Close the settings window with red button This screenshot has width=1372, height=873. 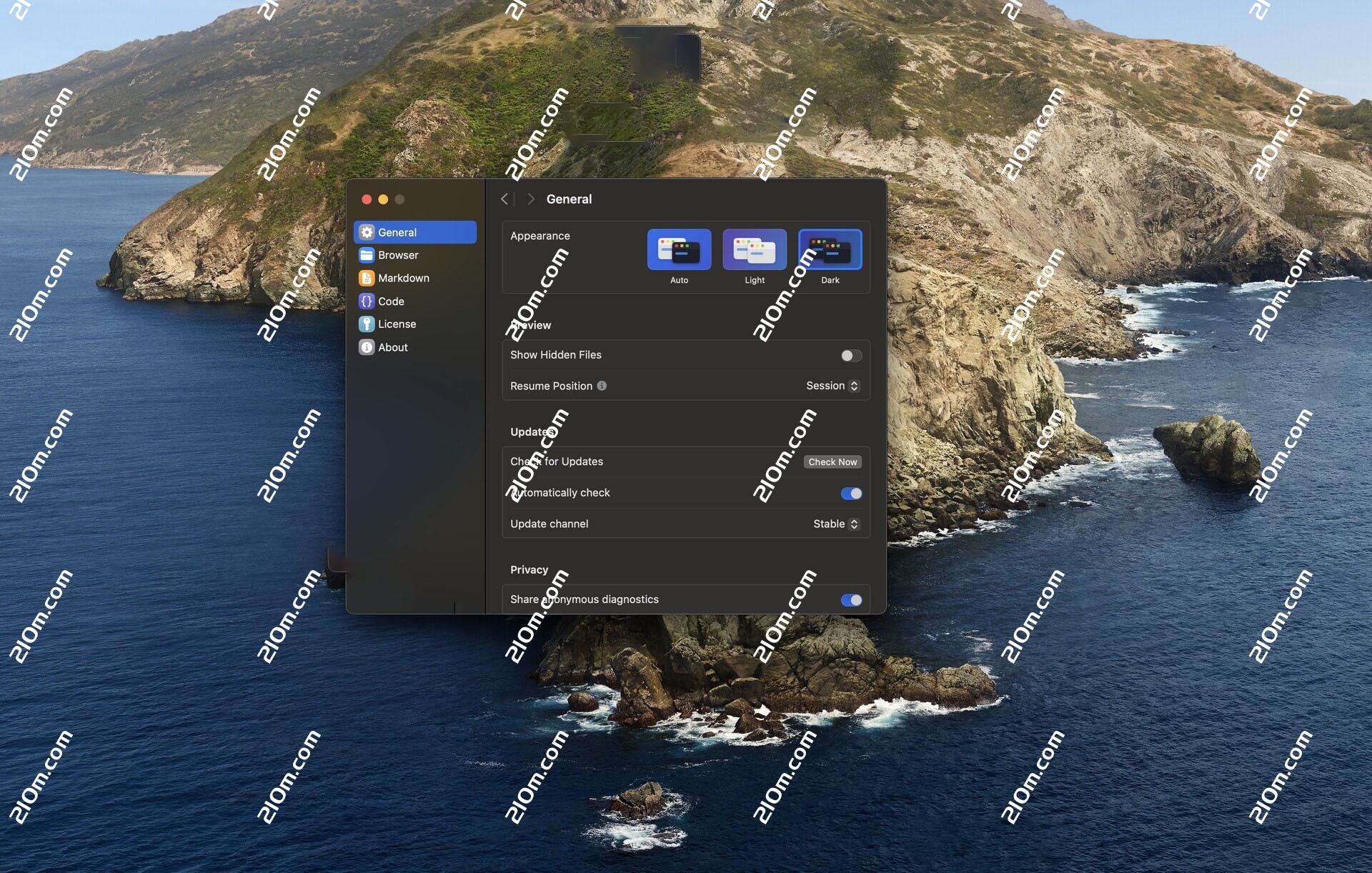tap(367, 199)
